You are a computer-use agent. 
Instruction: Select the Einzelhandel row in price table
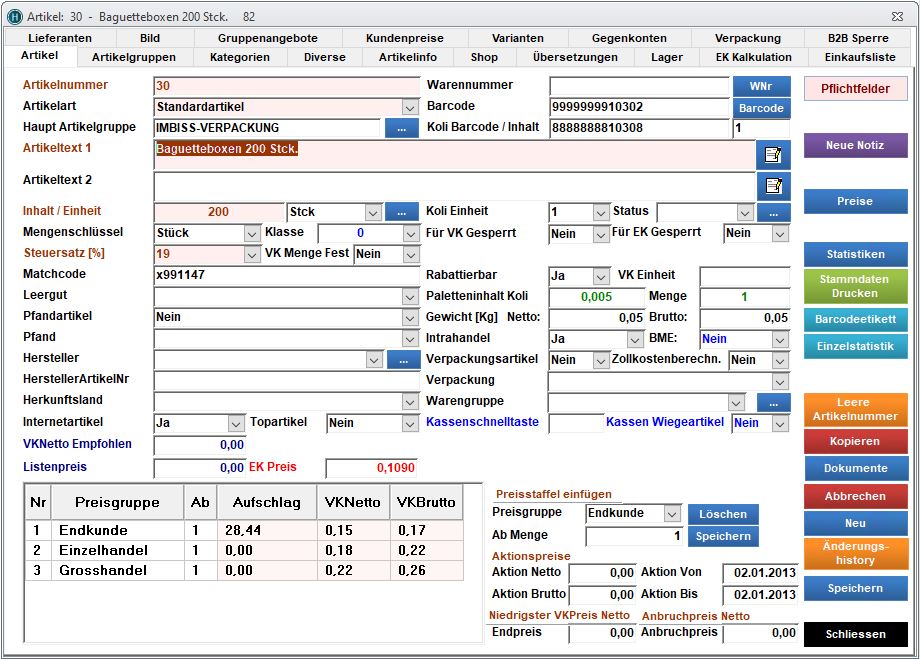point(103,550)
